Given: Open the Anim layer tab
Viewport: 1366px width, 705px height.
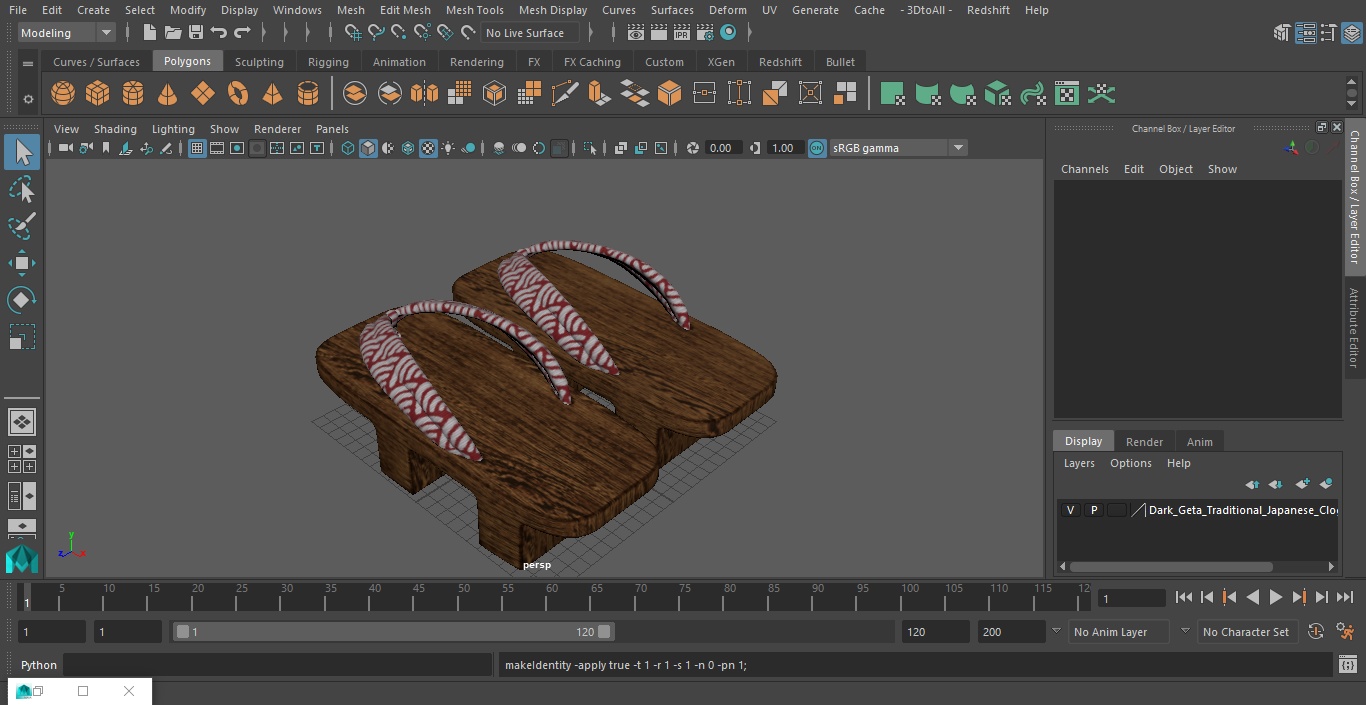Looking at the screenshot, I should pyautogui.click(x=1199, y=442).
